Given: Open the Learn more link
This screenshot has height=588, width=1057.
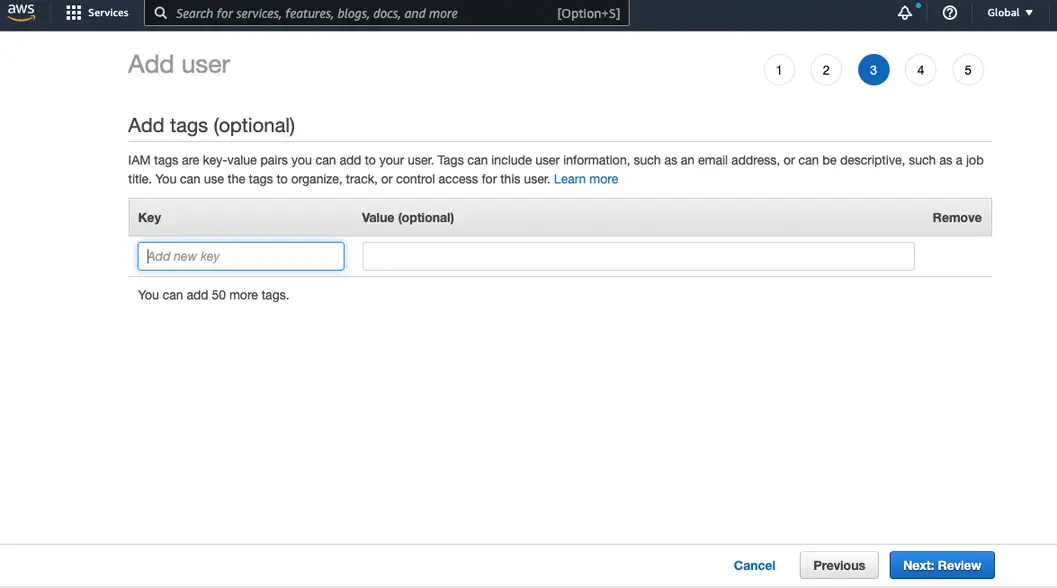Looking at the screenshot, I should (586, 179).
